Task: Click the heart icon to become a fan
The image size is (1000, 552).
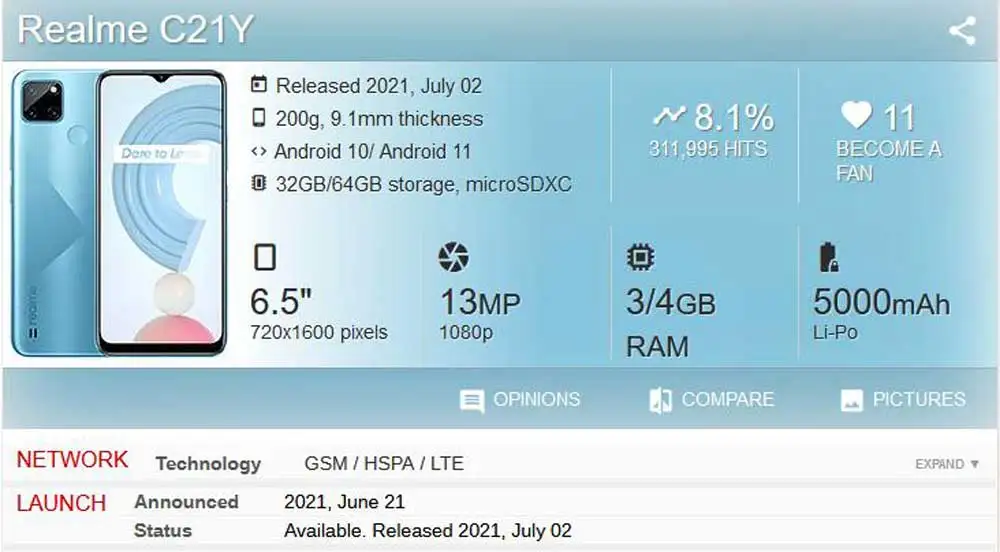Action: point(856,115)
